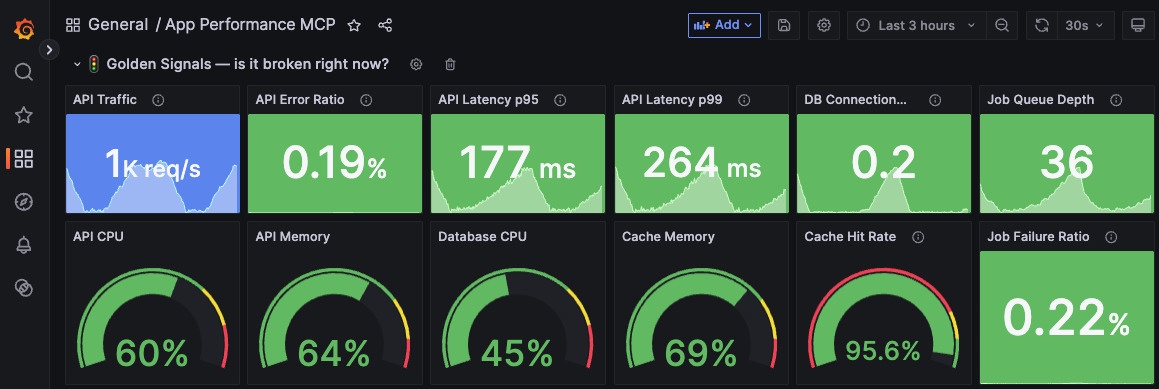Click the 177 ms latency value
Screen dimensions: 1159x389
coord(517,163)
